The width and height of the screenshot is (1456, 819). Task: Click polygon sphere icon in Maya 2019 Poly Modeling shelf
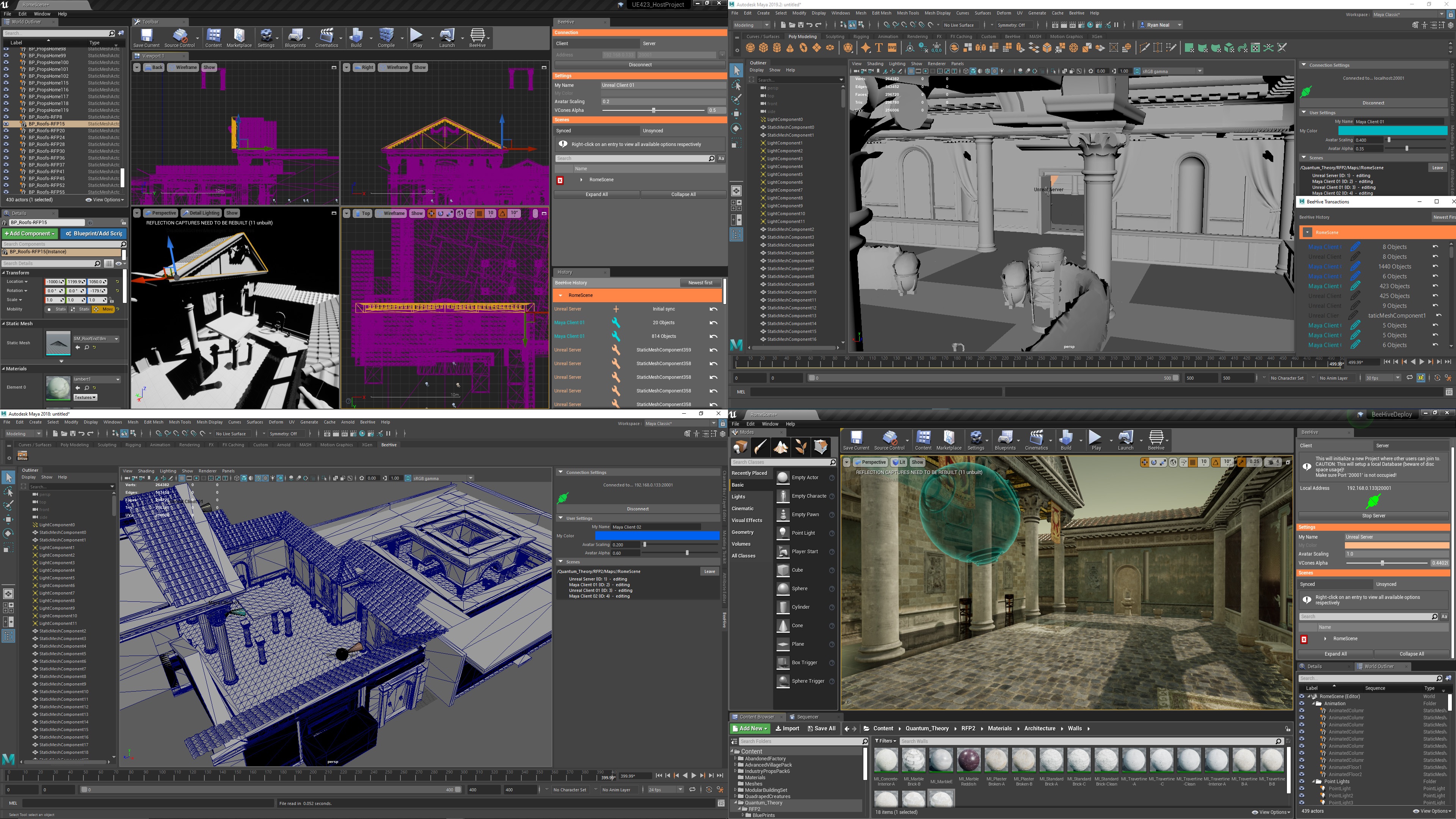pos(751,48)
